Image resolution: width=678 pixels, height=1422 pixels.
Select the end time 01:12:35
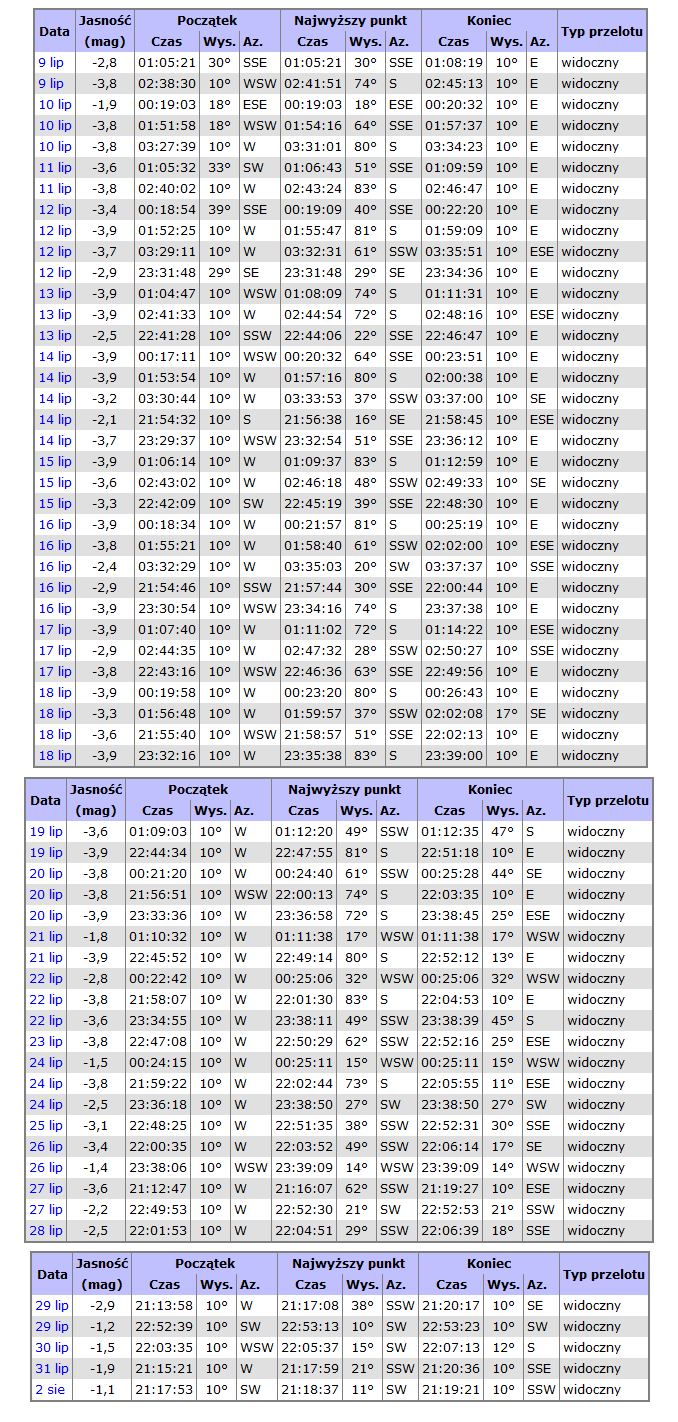(x=450, y=831)
